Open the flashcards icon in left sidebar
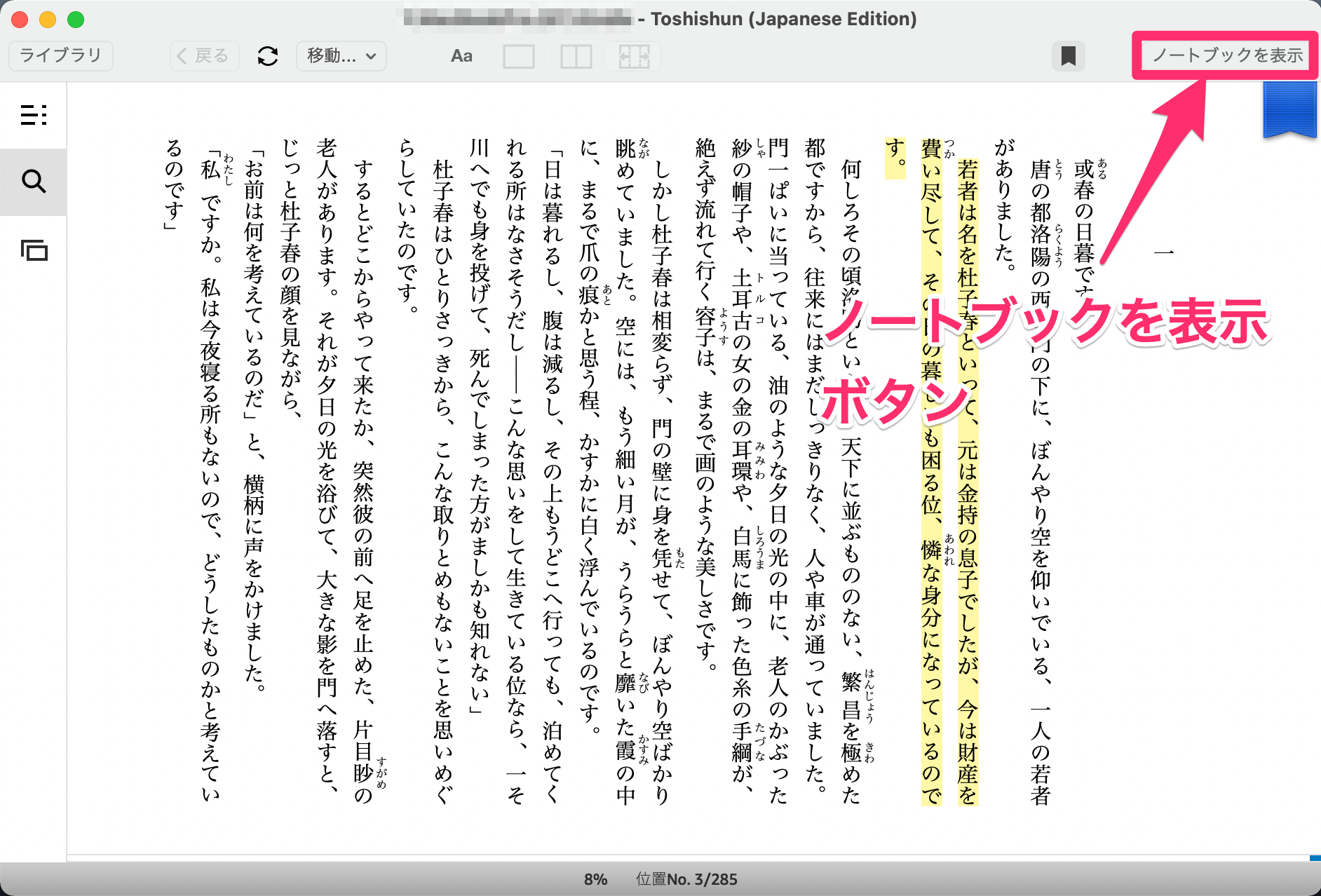The image size is (1321, 896). coord(34,250)
